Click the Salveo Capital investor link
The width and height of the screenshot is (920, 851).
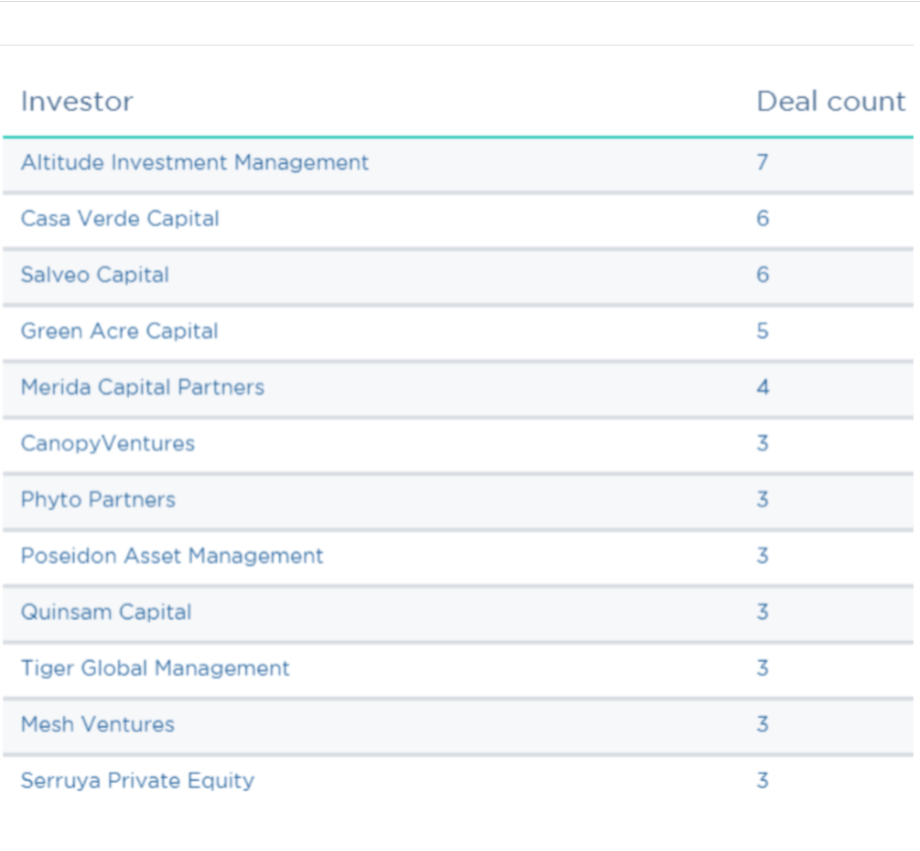pyautogui.click(x=95, y=275)
